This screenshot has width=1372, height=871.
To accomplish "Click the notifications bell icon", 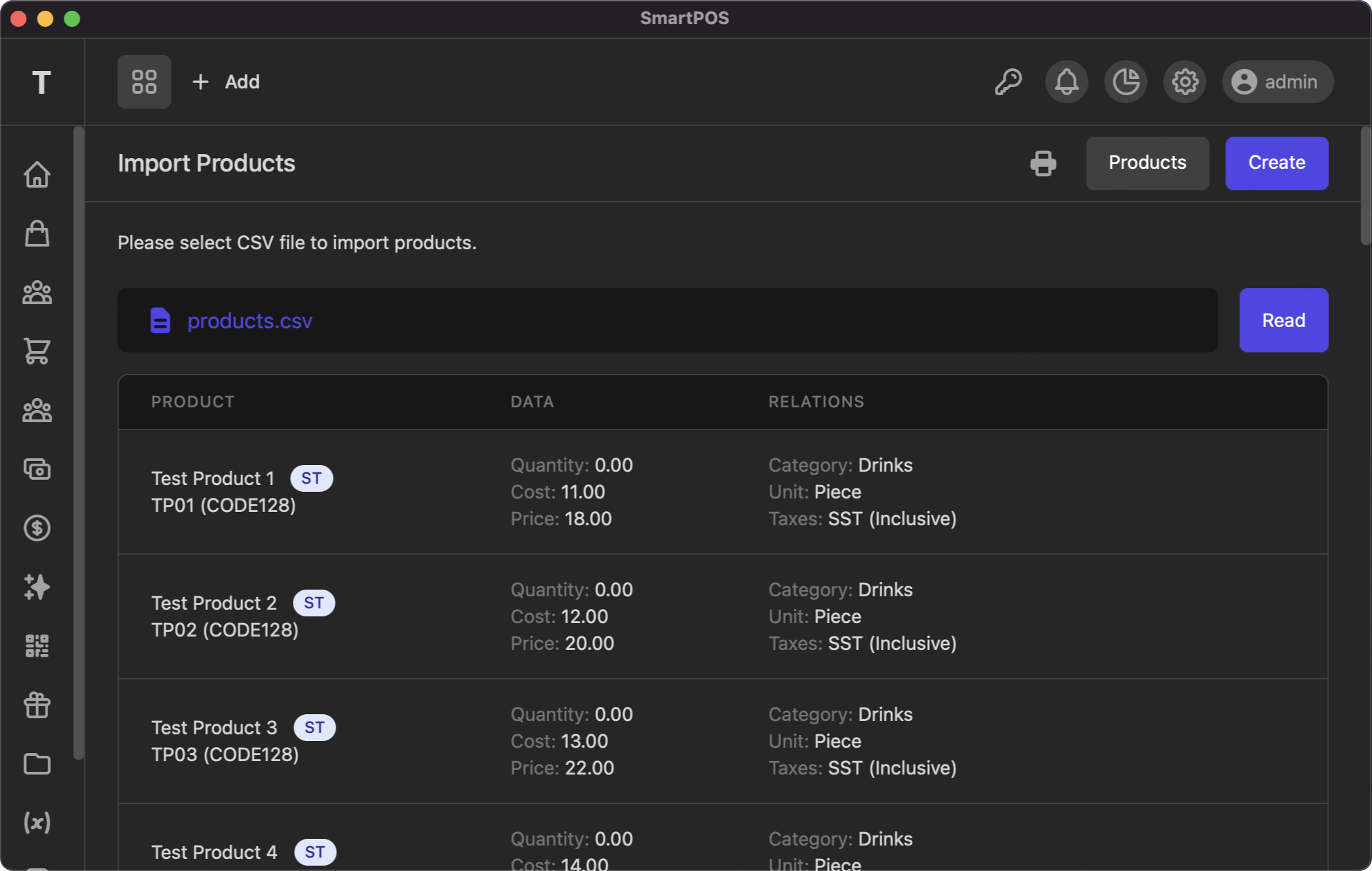I will click(1066, 81).
